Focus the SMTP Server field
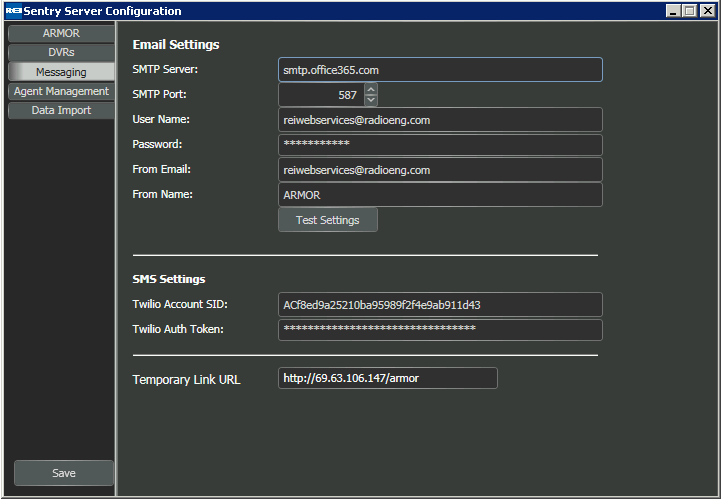723x503 pixels. 440,70
